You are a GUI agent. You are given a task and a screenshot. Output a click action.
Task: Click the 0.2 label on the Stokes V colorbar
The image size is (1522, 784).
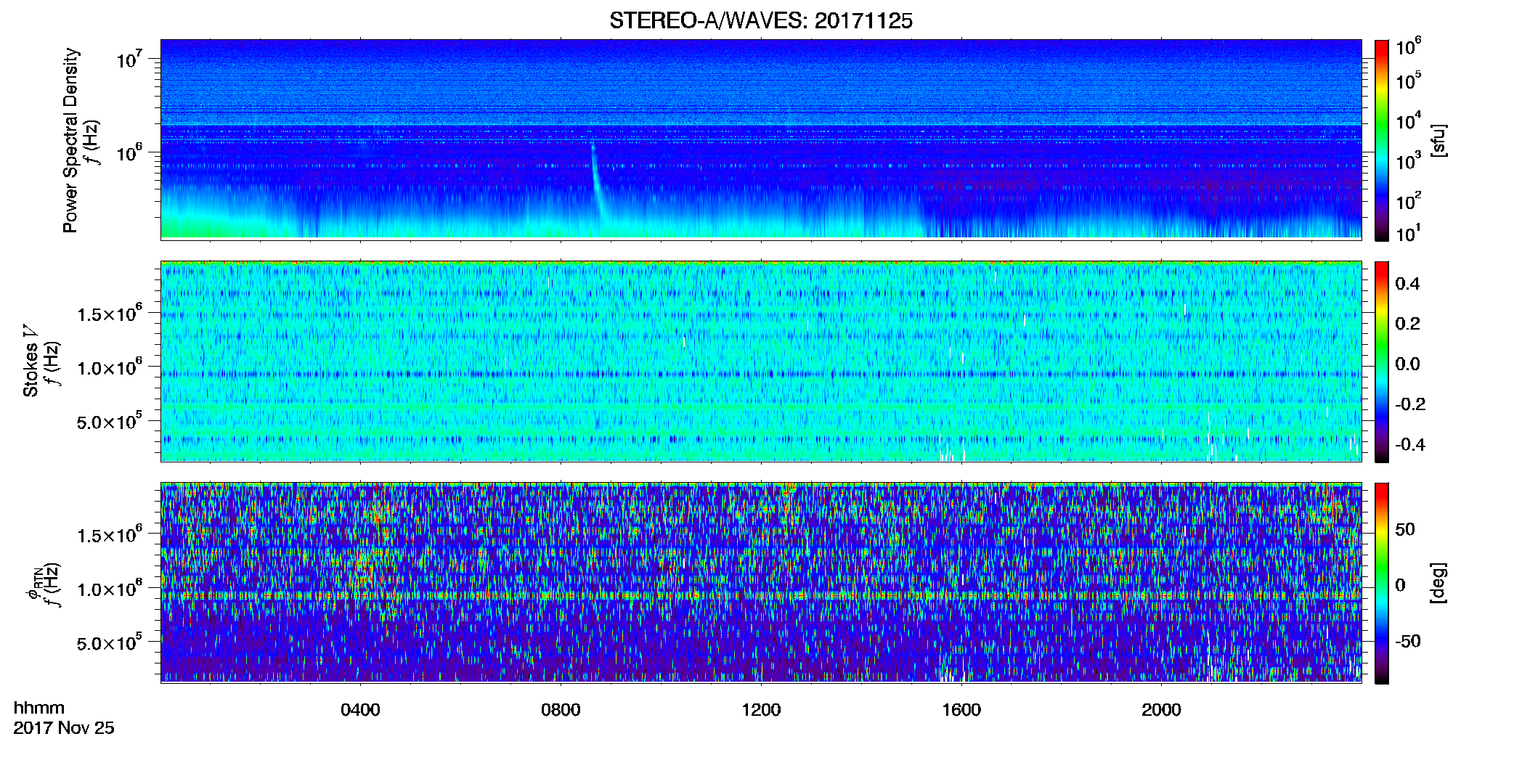pyautogui.click(x=1407, y=324)
